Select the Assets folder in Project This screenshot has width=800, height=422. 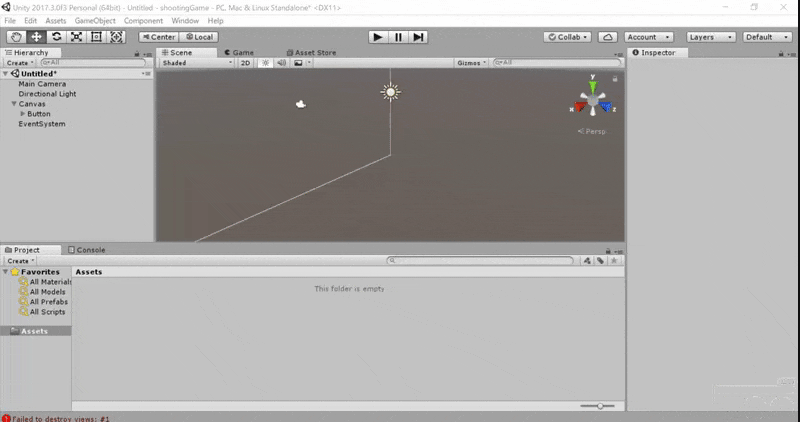36,331
